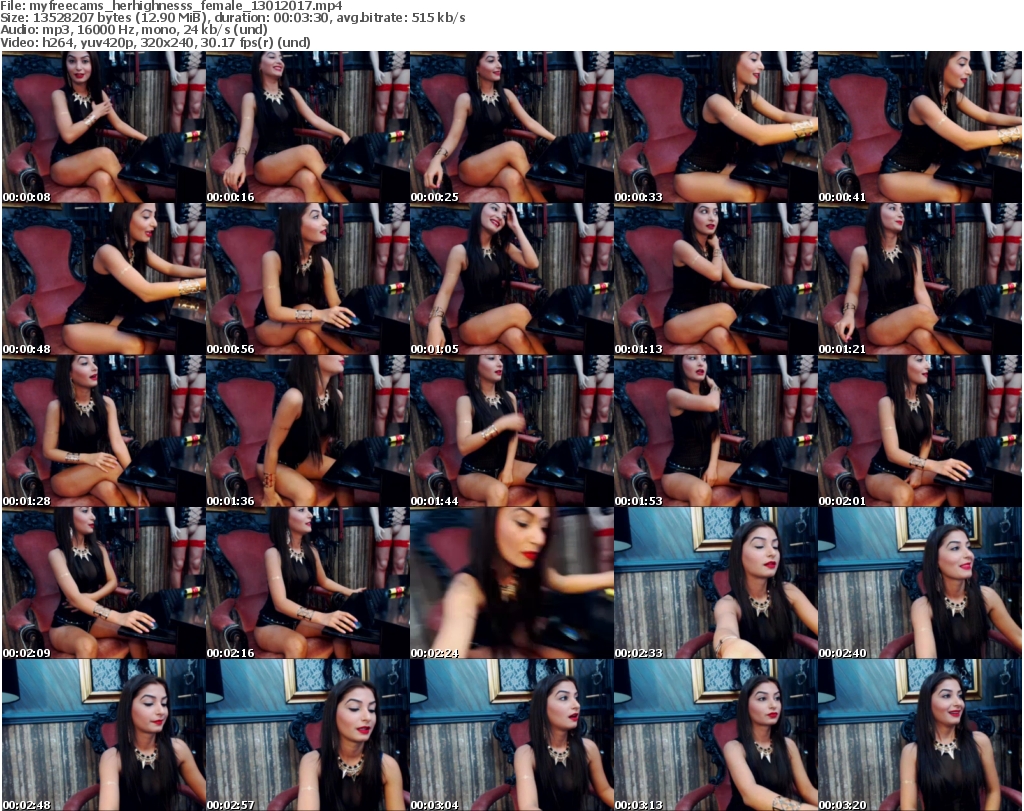Click the File name line in header
Screen dimensions: 1024x811
(171, 6)
